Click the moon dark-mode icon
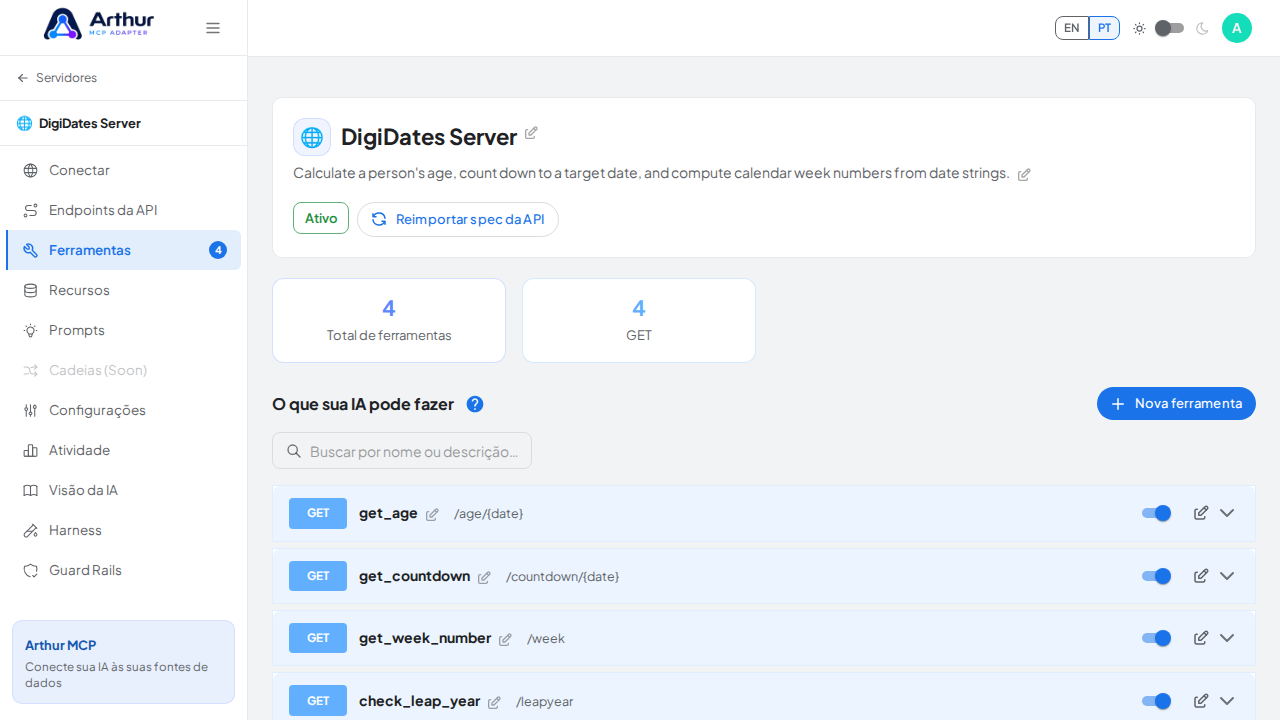Screen dimensions: 1280x720 [x=1202, y=28]
